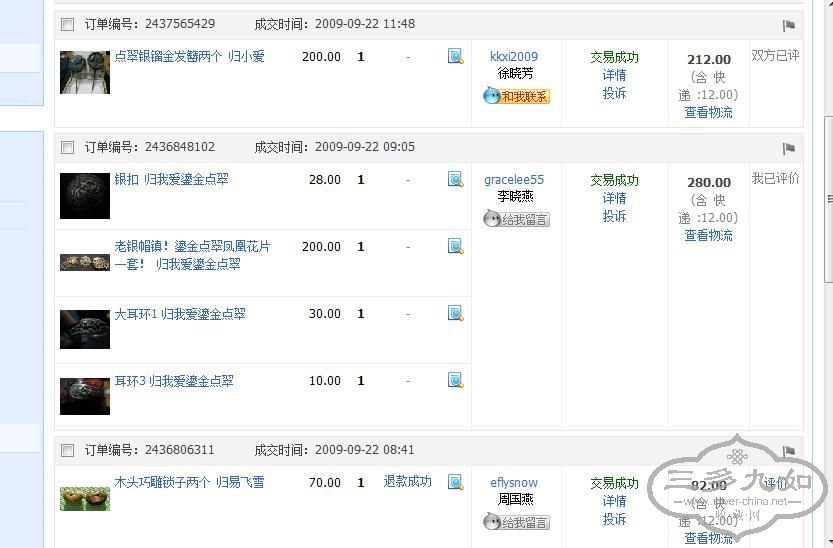Image resolution: width=833 pixels, height=548 pixels.
Task: Click the thumbnail of 老银帽镇 item
Action: [x=84, y=262]
